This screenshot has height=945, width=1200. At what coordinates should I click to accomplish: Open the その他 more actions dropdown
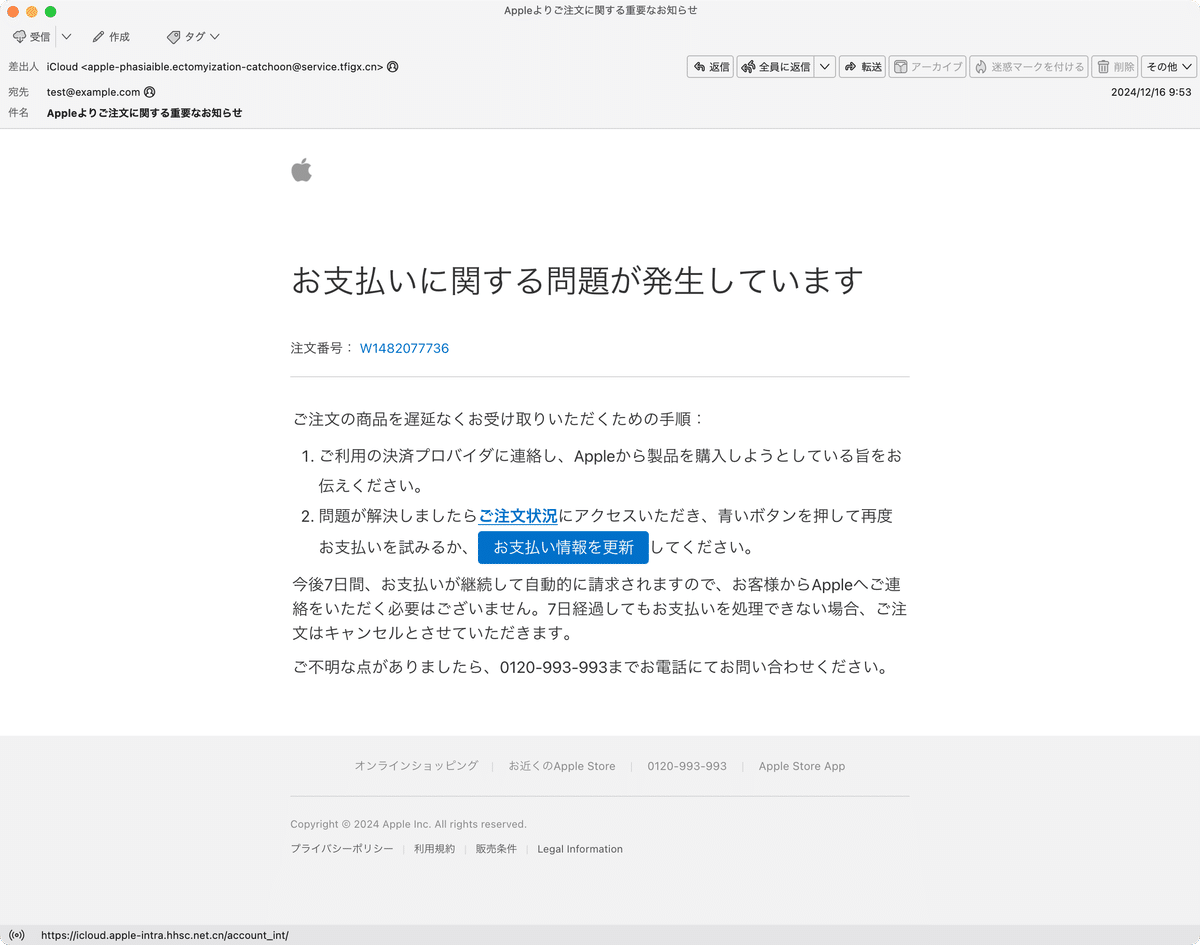1169,67
